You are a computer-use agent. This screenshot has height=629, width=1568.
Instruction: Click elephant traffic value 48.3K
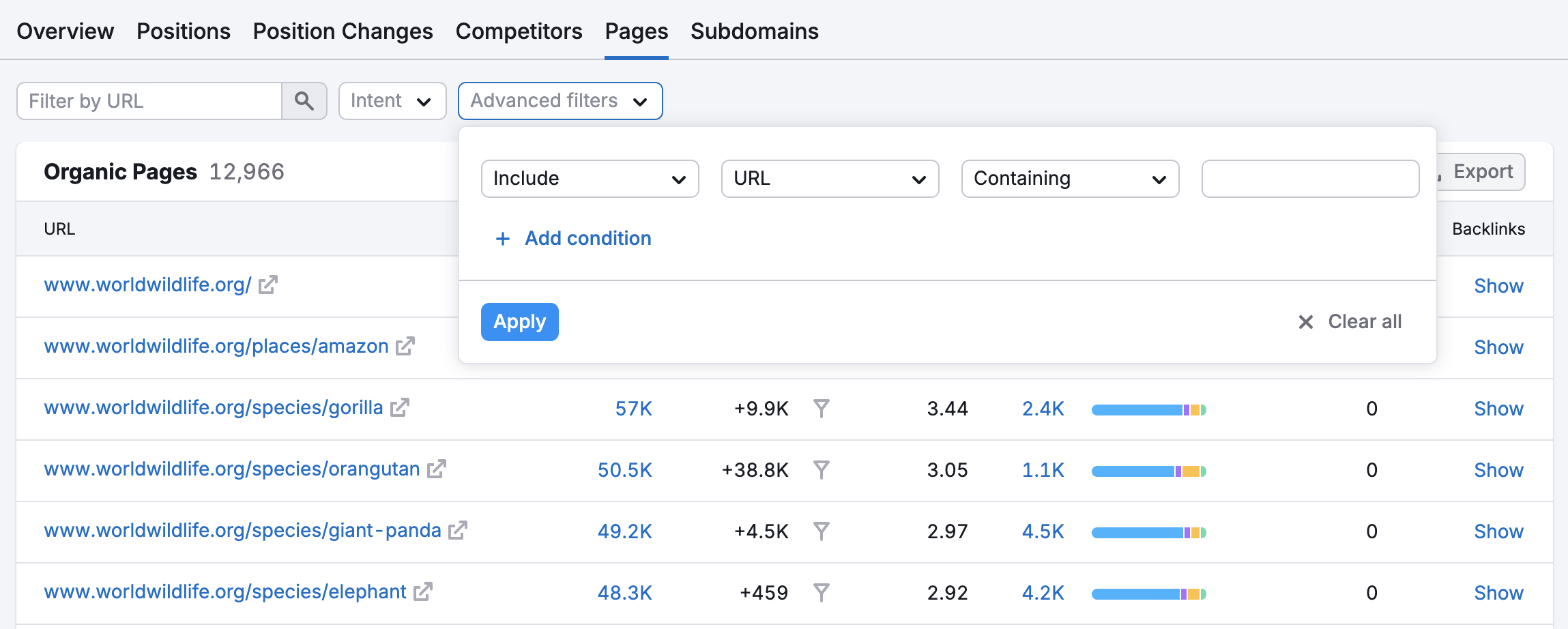[x=625, y=593]
